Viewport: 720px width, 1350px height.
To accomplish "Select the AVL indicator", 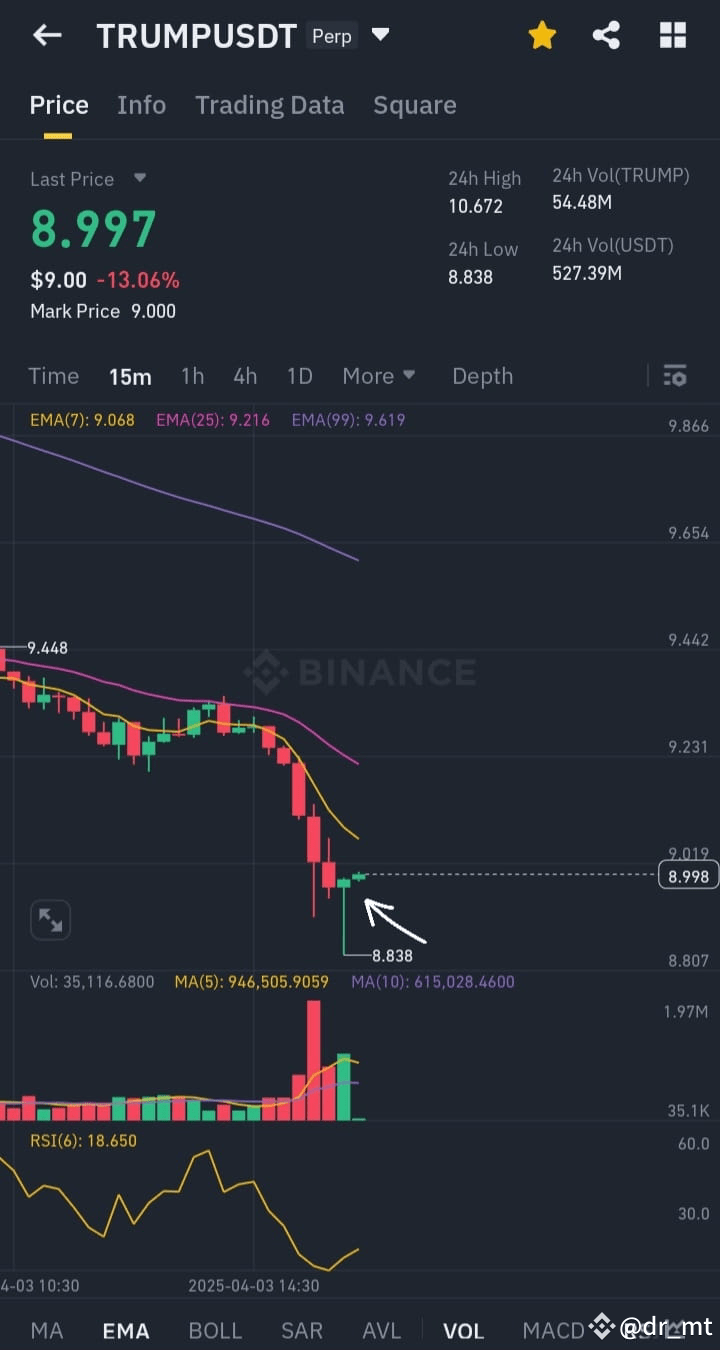I will pyautogui.click(x=381, y=1330).
